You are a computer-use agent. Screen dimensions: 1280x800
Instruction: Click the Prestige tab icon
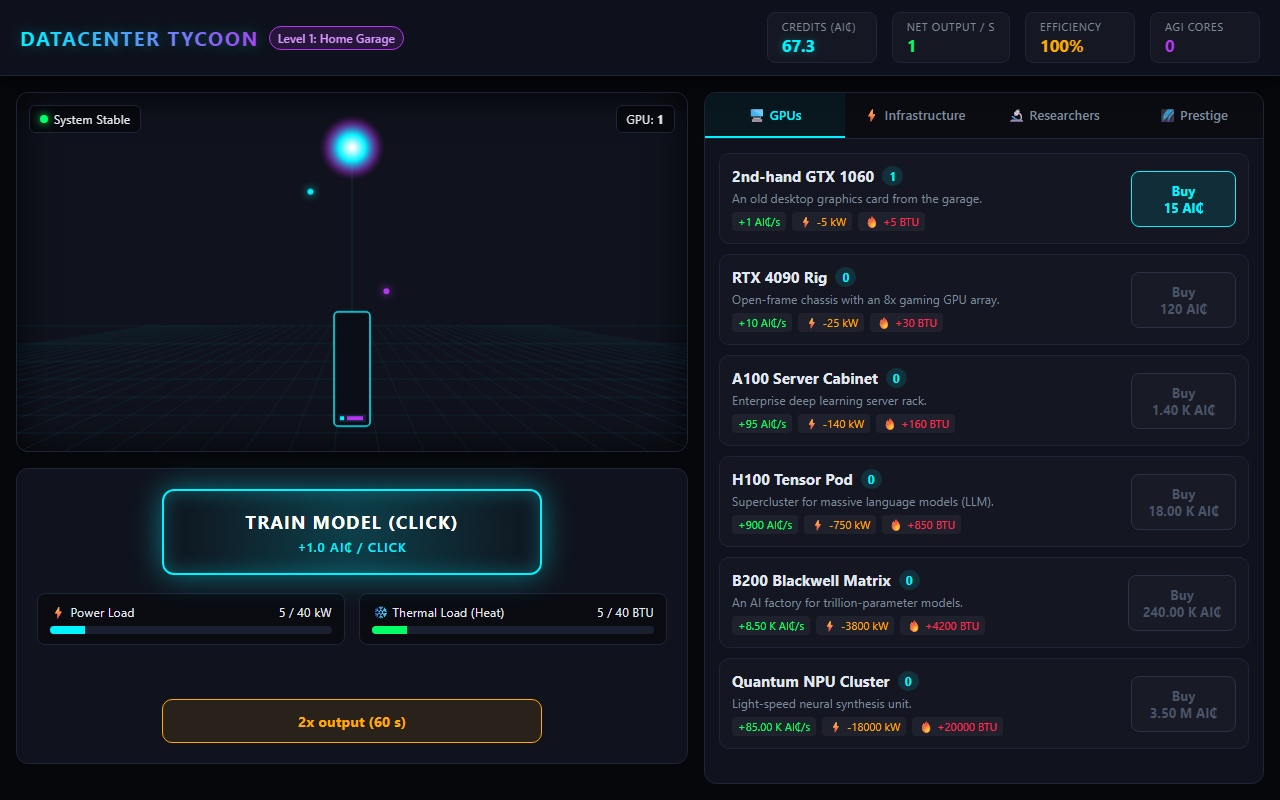coord(1167,116)
